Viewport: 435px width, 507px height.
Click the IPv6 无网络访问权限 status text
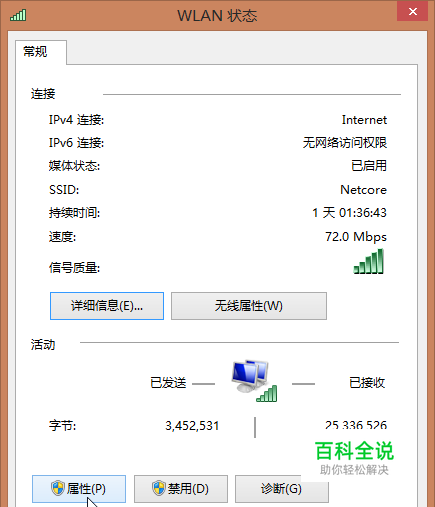coord(345,143)
